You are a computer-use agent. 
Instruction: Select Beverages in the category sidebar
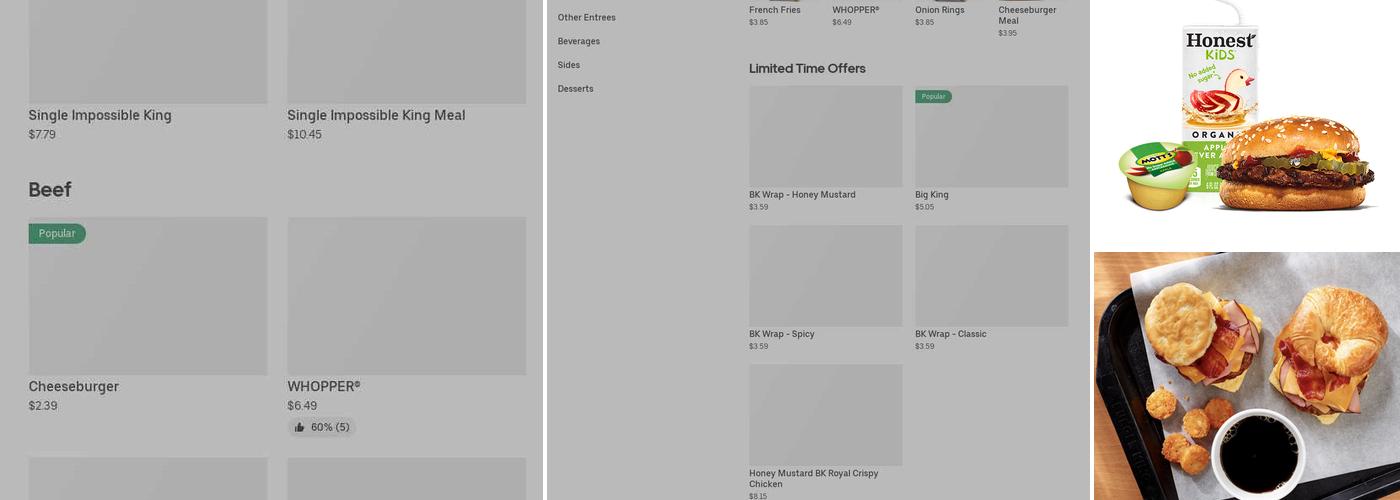[578, 41]
